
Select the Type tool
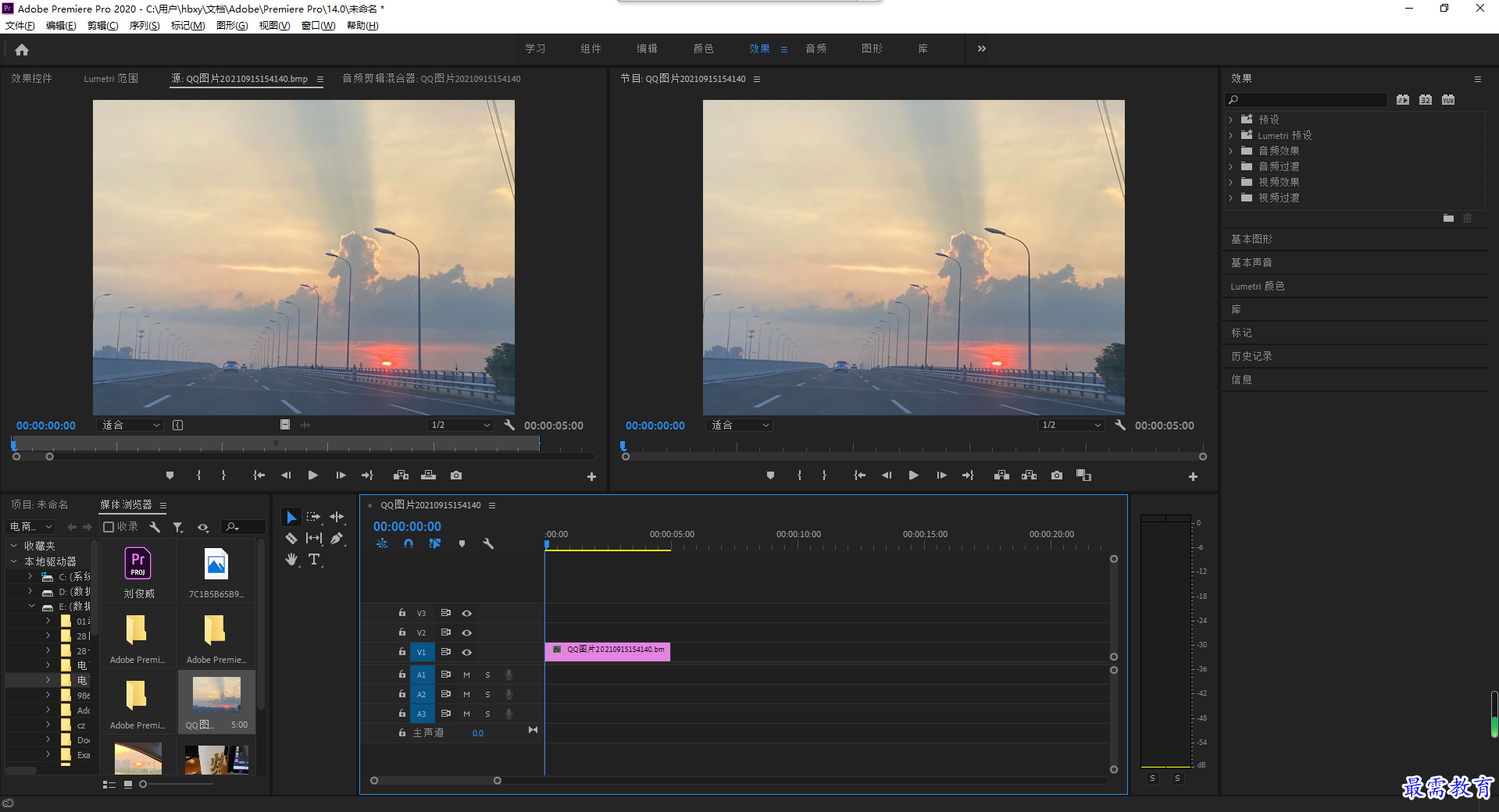click(x=314, y=559)
